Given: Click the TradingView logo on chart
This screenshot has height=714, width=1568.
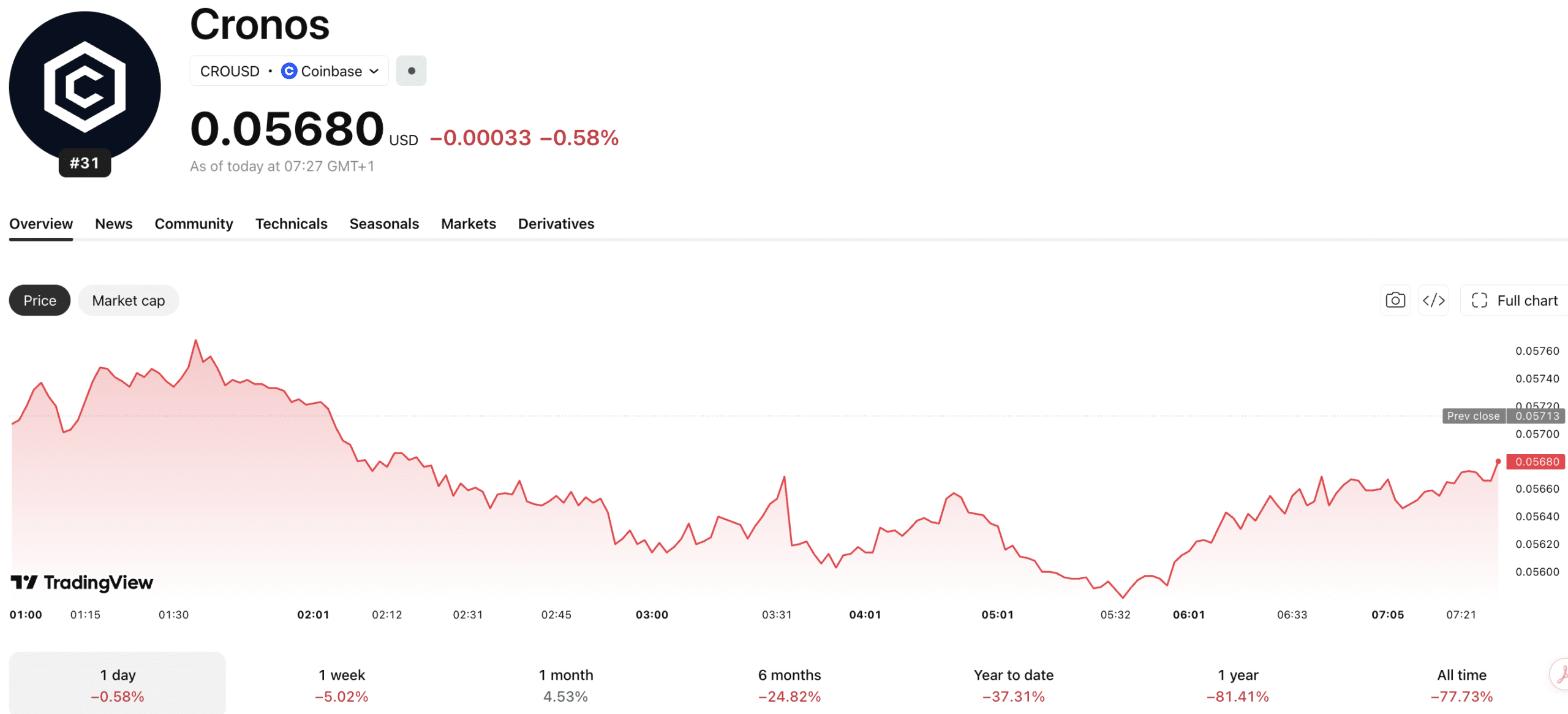Looking at the screenshot, I should point(81,582).
